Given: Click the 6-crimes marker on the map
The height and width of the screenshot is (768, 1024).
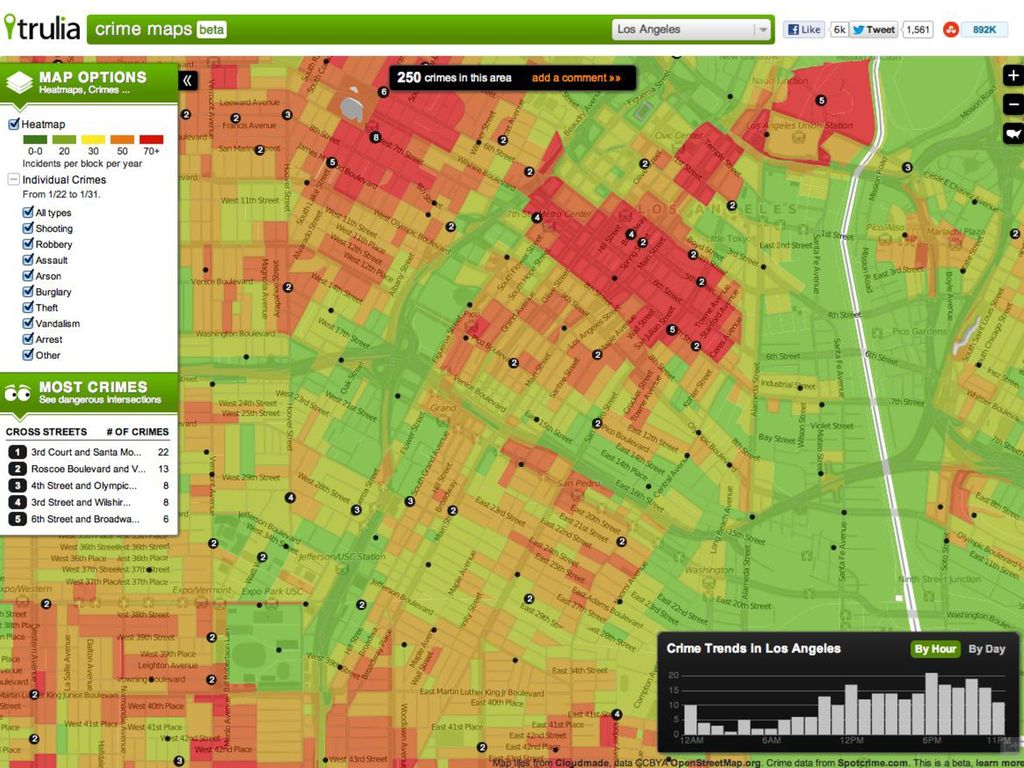Looking at the screenshot, I should click(384, 92).
